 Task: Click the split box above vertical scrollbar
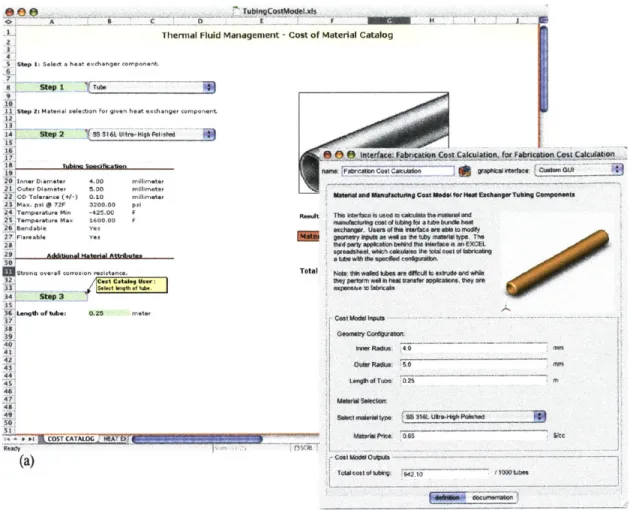(x=543, y=20)
